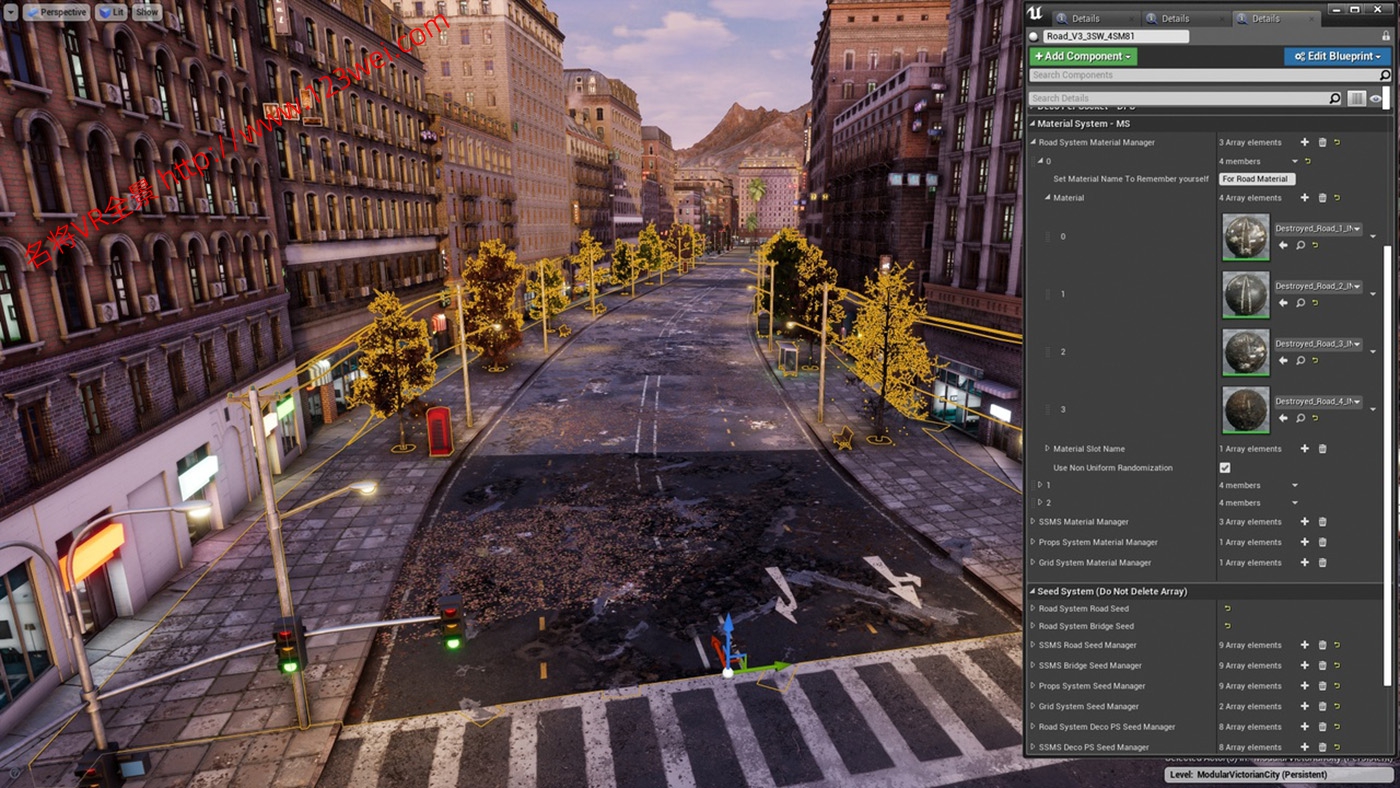Uncheck Use Non Uniform Randomization
Screen dimensions: 1400x788
coord(1225,467)
